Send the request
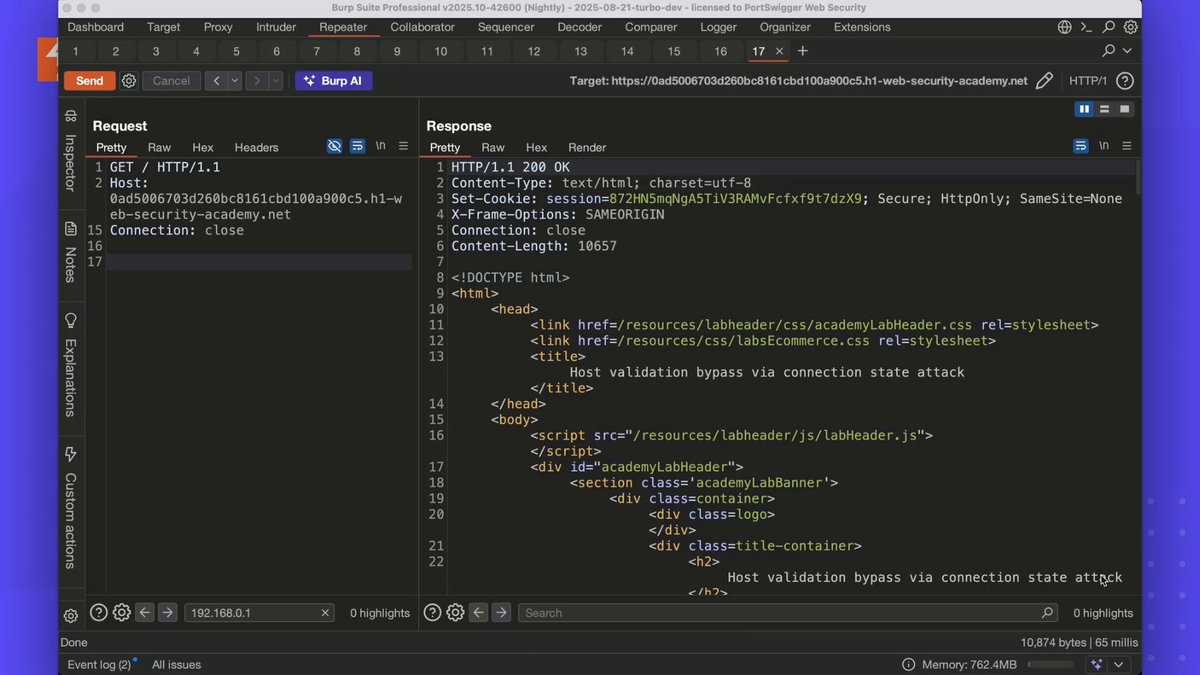This screenshot has width=1200, height=675. 90,81
